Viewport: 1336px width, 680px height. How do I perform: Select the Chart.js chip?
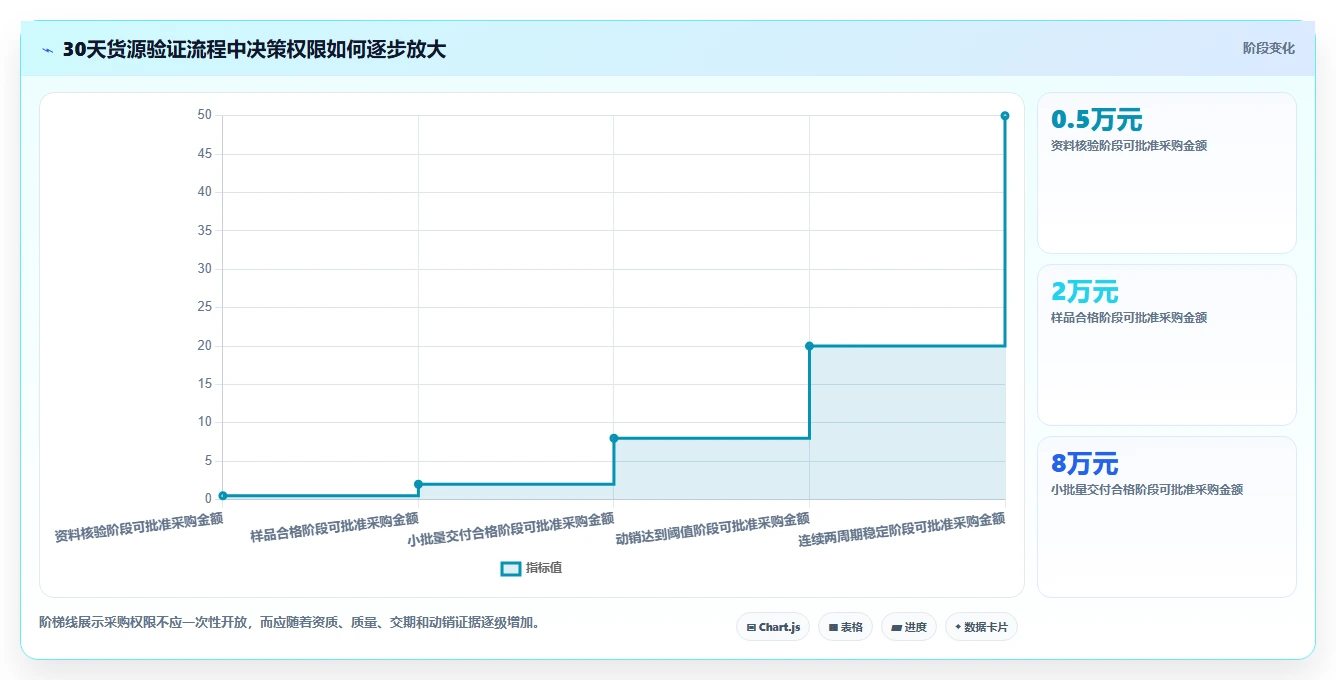[x=773, y=627]
